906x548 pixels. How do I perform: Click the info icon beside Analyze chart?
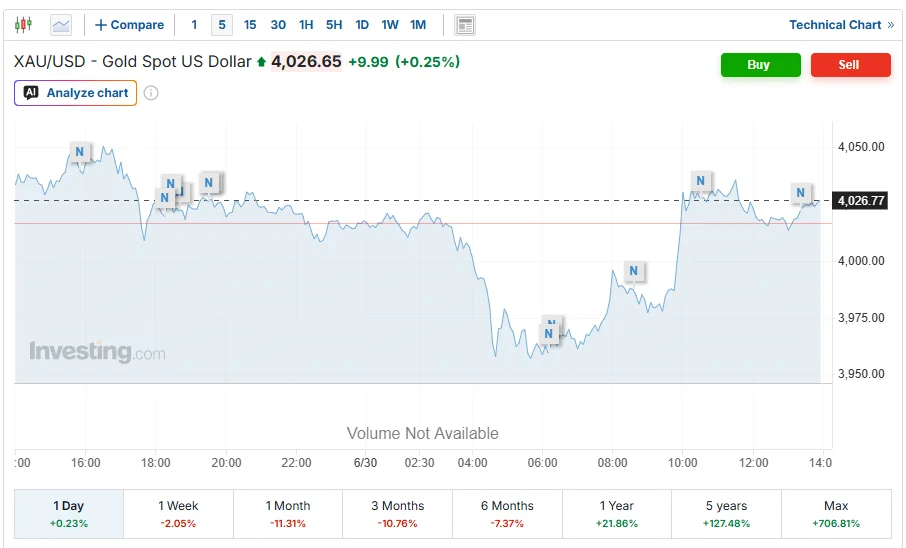point(151,93)
